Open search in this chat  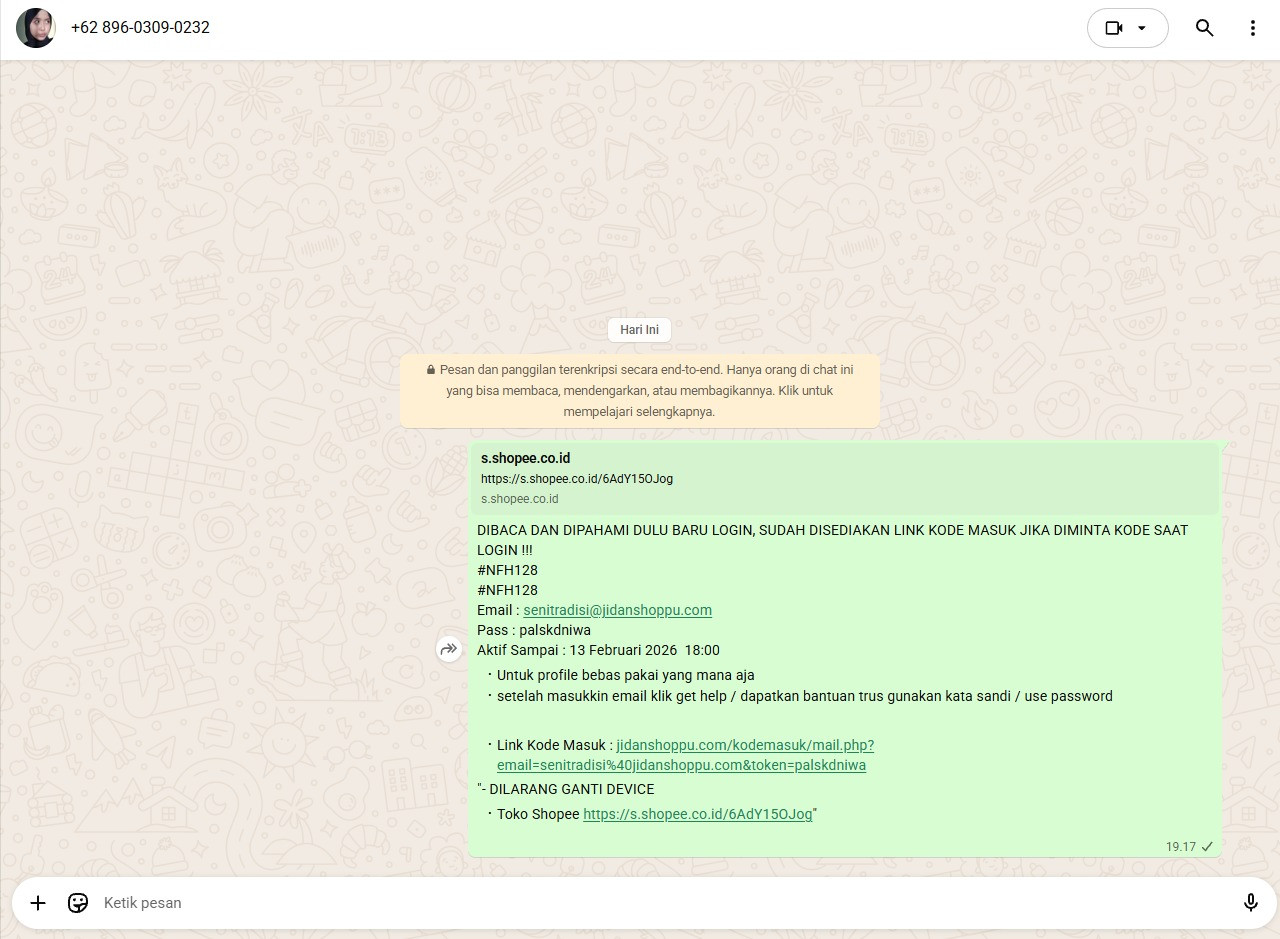click(1205, 28)
